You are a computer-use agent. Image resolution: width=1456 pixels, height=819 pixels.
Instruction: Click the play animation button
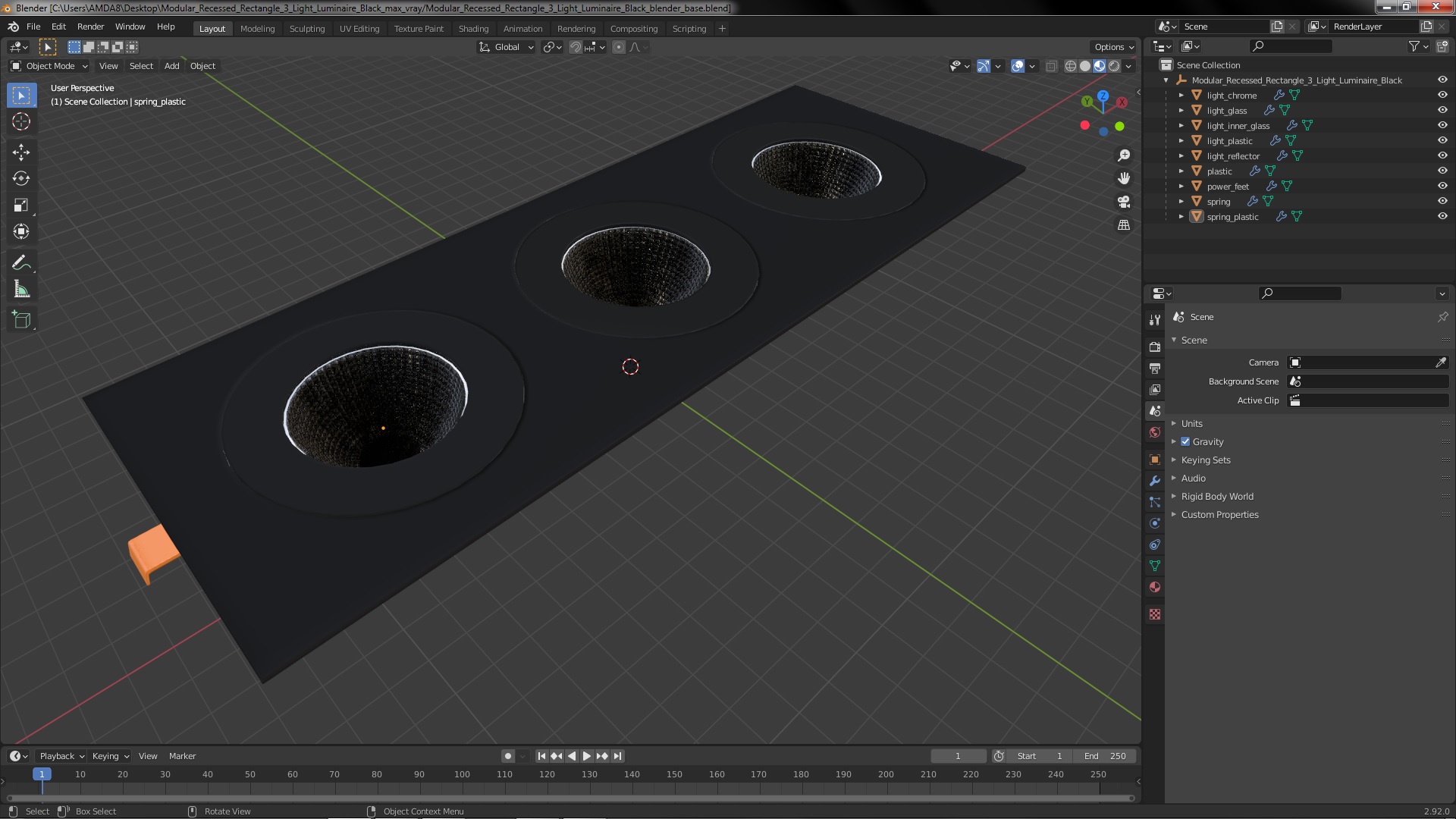pos(586,756)
